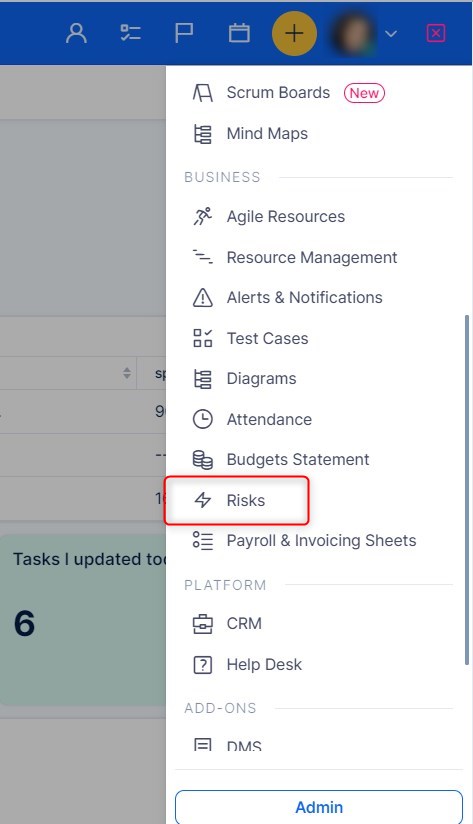Image resolution: width=473 pixels, height=824 pixels.
Task: Expand the avatar dropdown chevron
Action: point(390,34)
